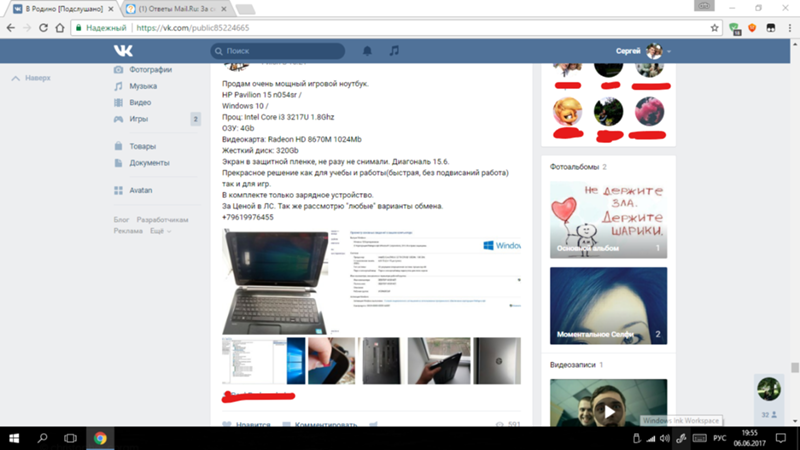Open the Моментальное Селфи album

coord(608,306)
